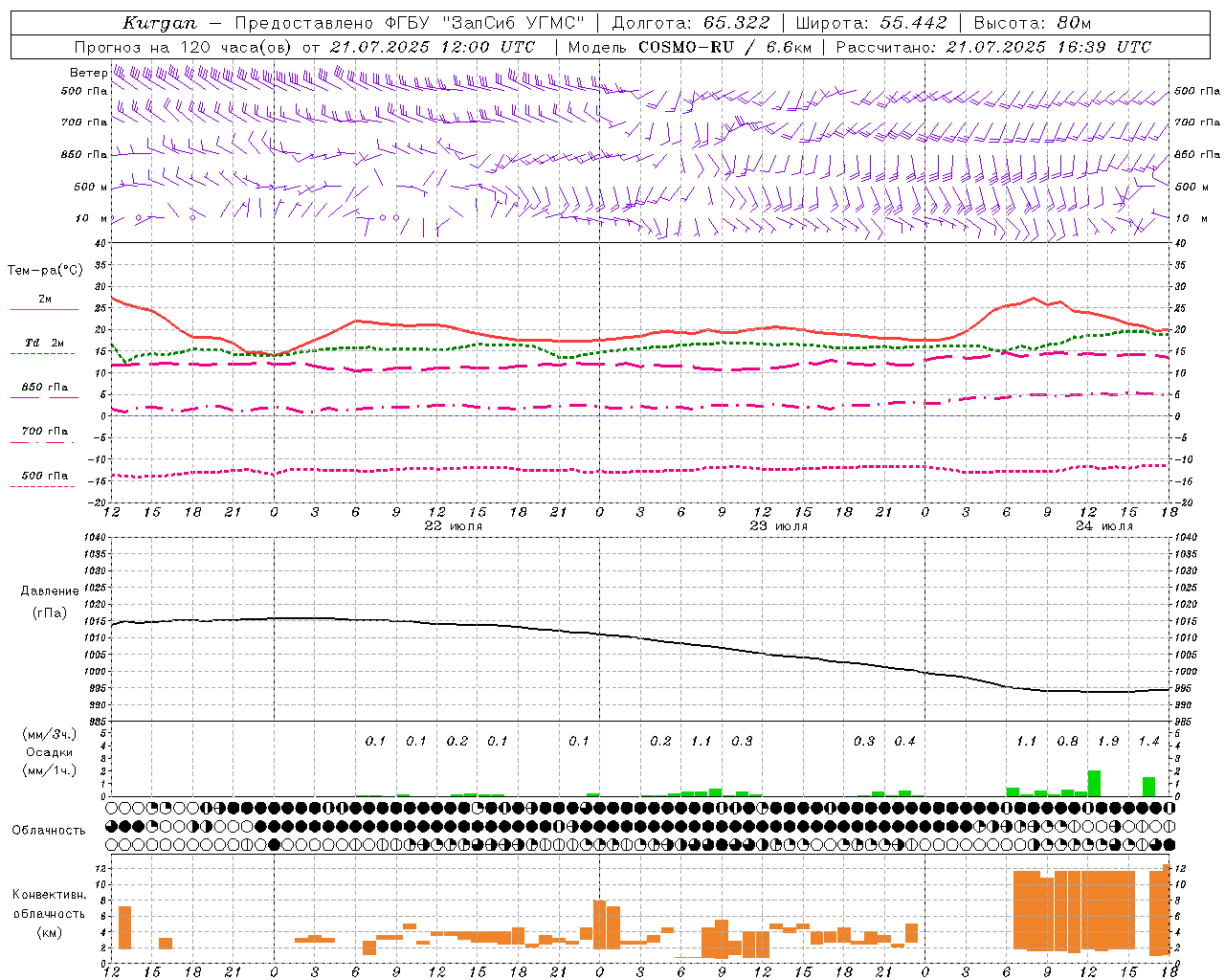The height and width of the screenshot is (980, 1225).
Task: Click the "23 июля" date label
Action: click(x=779, y=526)
